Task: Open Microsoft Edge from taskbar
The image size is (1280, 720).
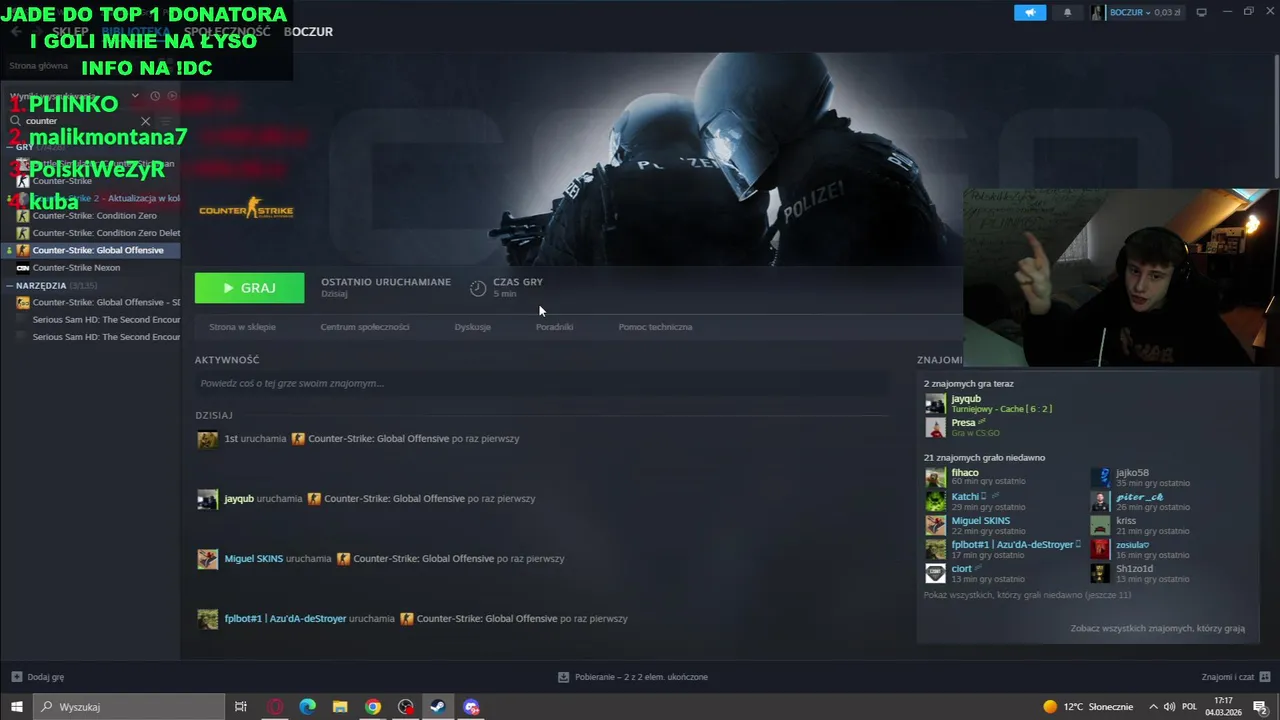Action: [307, 707]
